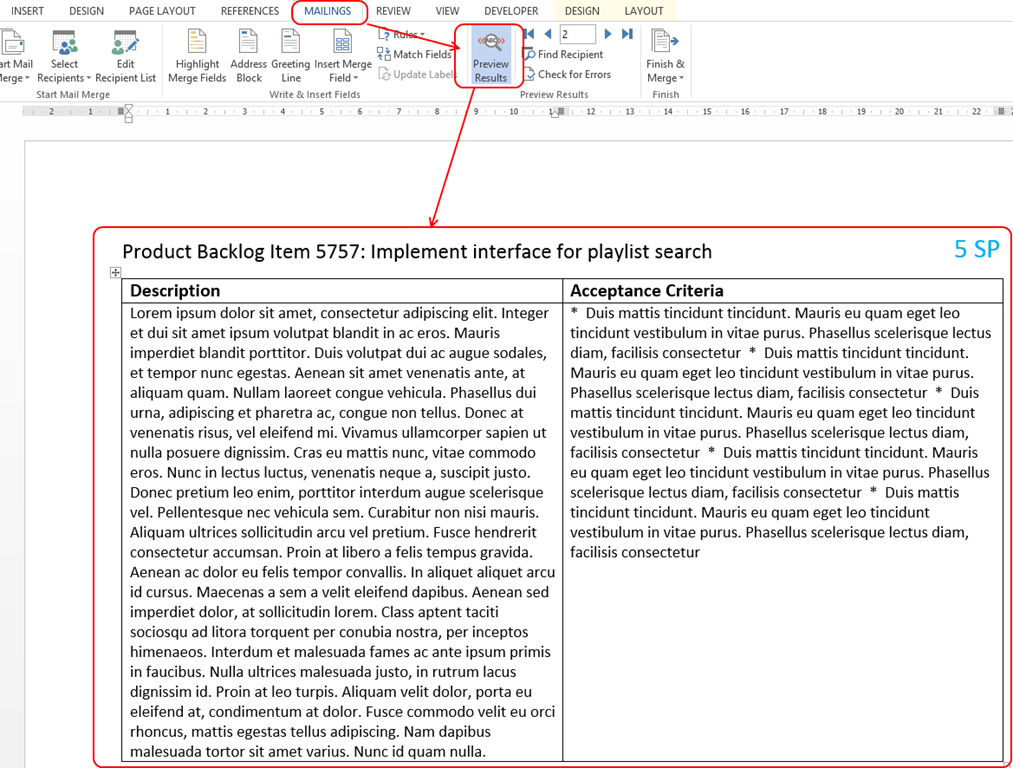Viewport: 1013px width, 768px height.
Task: Click the record number input field
Action: (x=576, y=34)
